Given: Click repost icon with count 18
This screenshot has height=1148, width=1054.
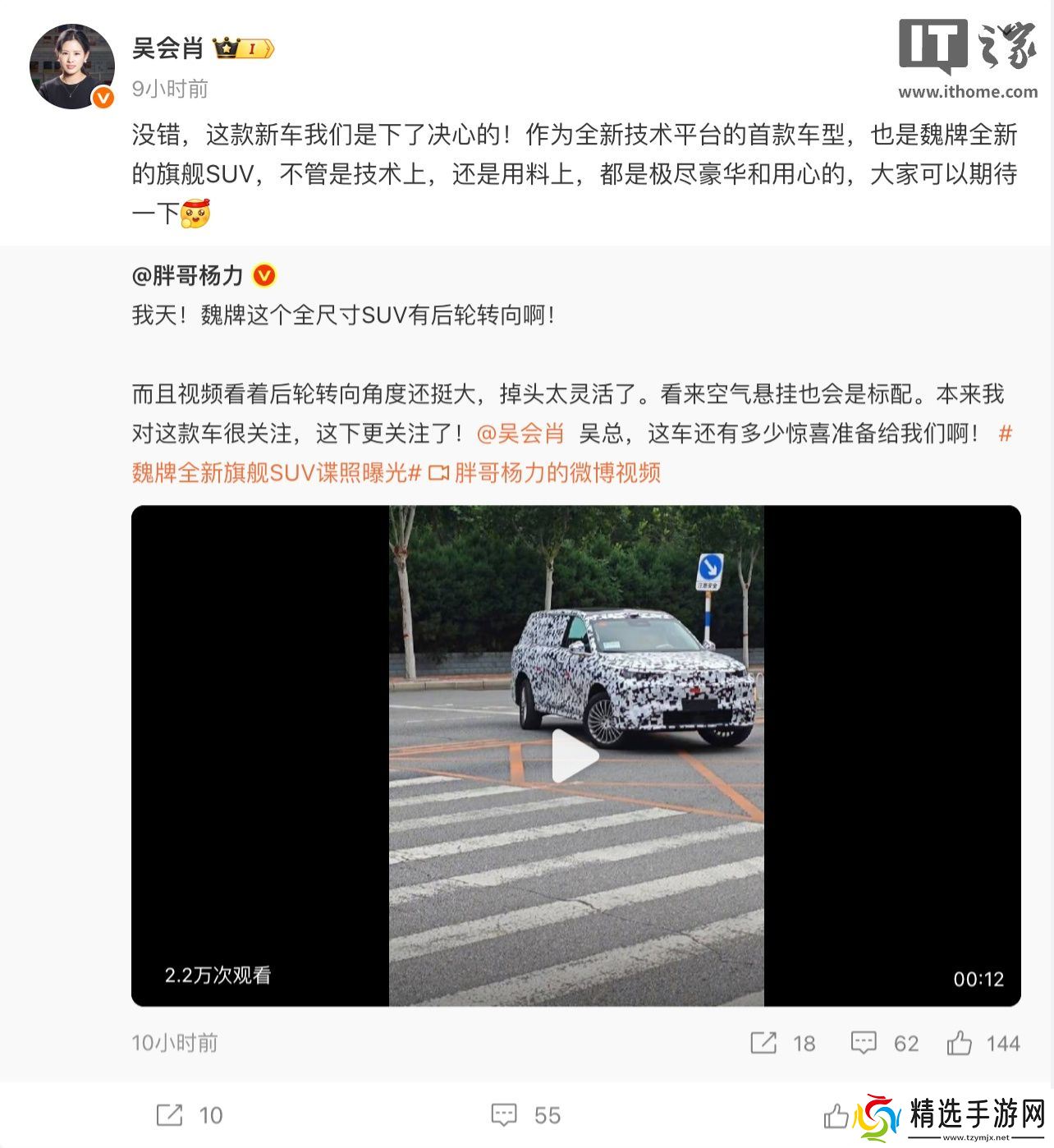Looking at the screenshot, I should tap(763, 1043).
